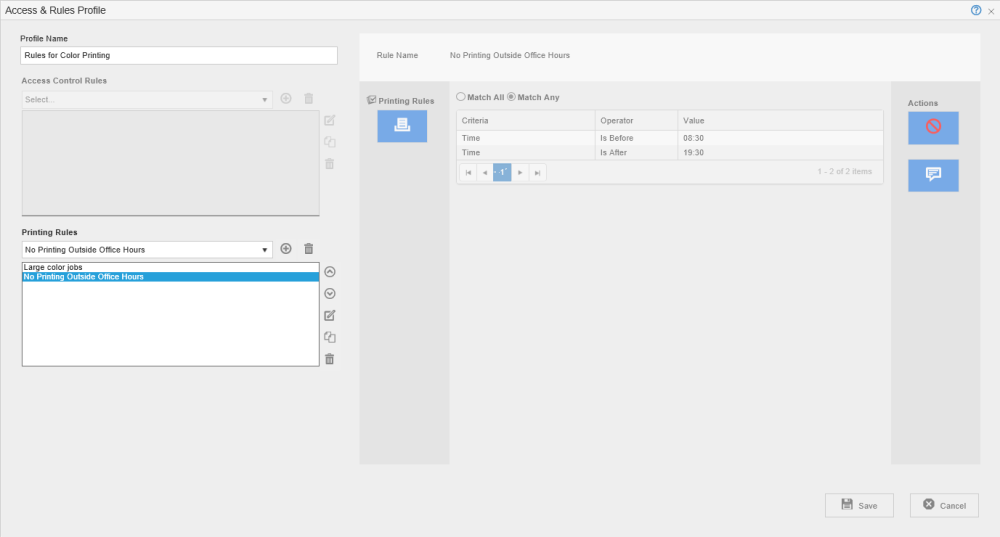This screenshot has height=537, width=1000.
Task: Delete printing rule icon beside dropdown
Action: pyautogui.click(x=309, y=249)
